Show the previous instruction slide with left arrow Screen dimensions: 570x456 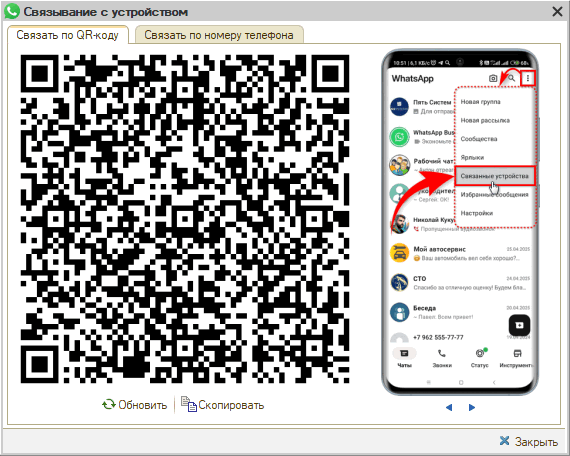tap(449, 407)
